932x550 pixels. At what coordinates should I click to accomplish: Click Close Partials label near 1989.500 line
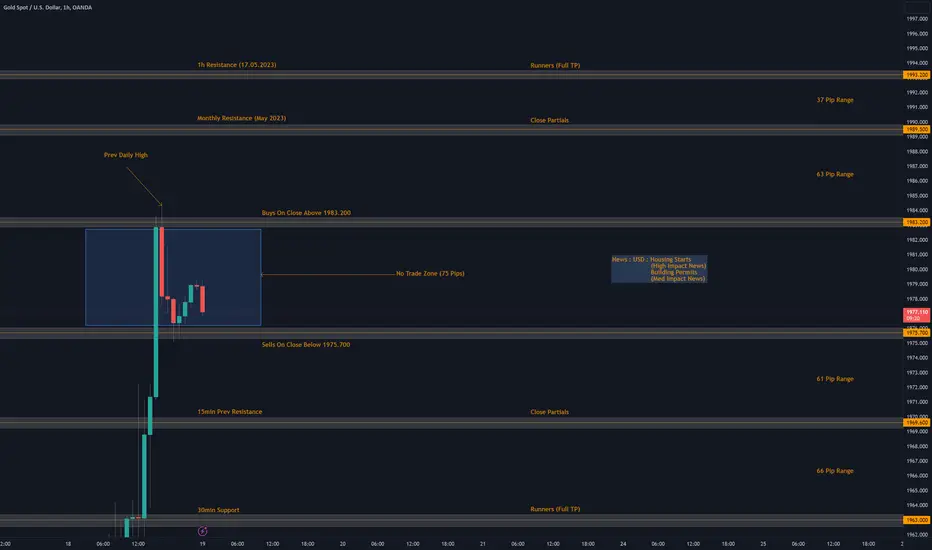point(549,120)
